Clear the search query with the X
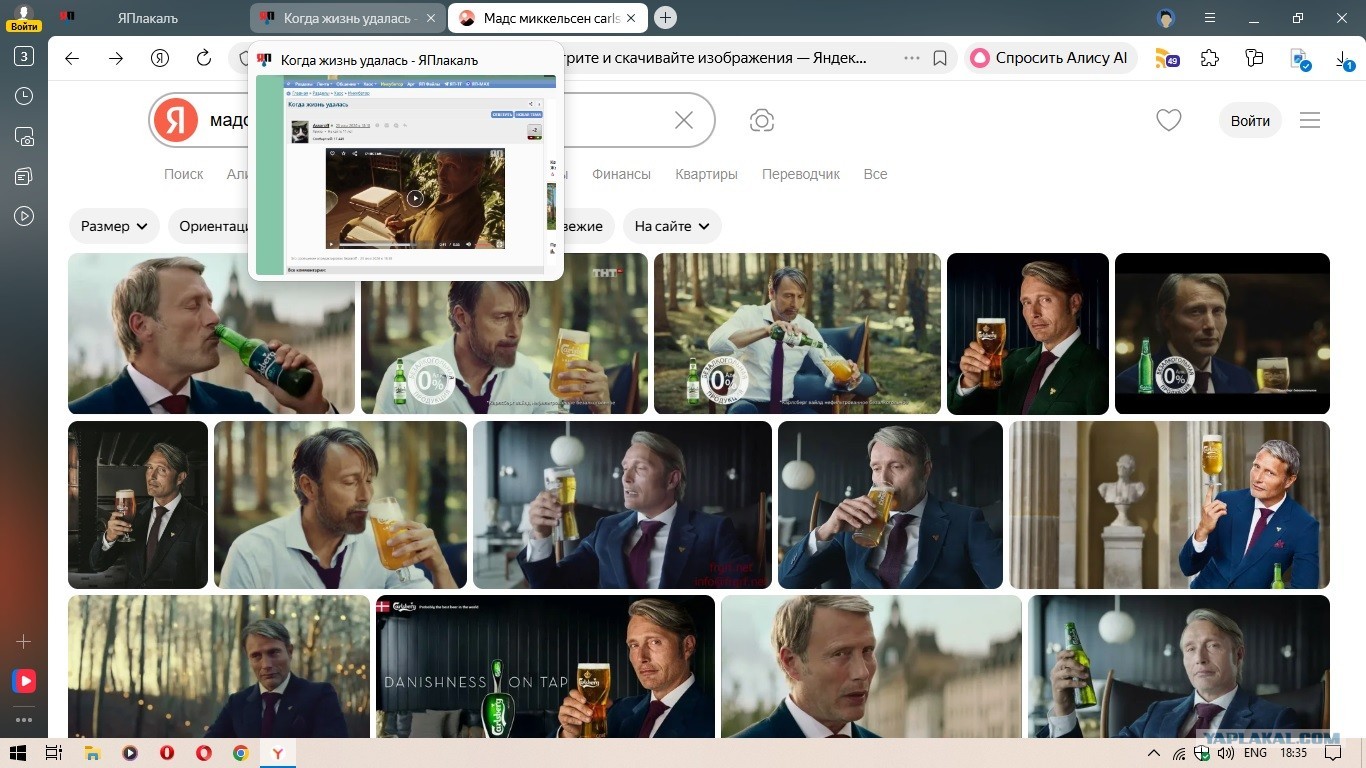Screen dimensions: 1366x768 tap(684, 120)
